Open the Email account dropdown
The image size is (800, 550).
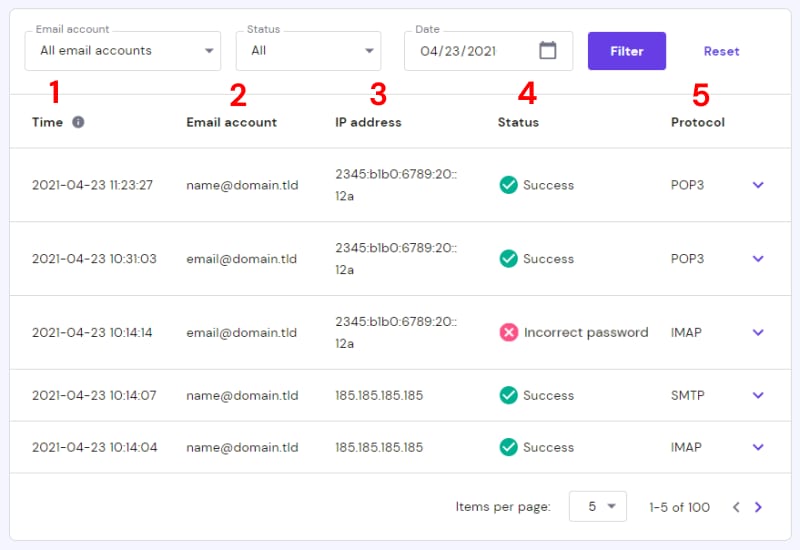(123, 51)
